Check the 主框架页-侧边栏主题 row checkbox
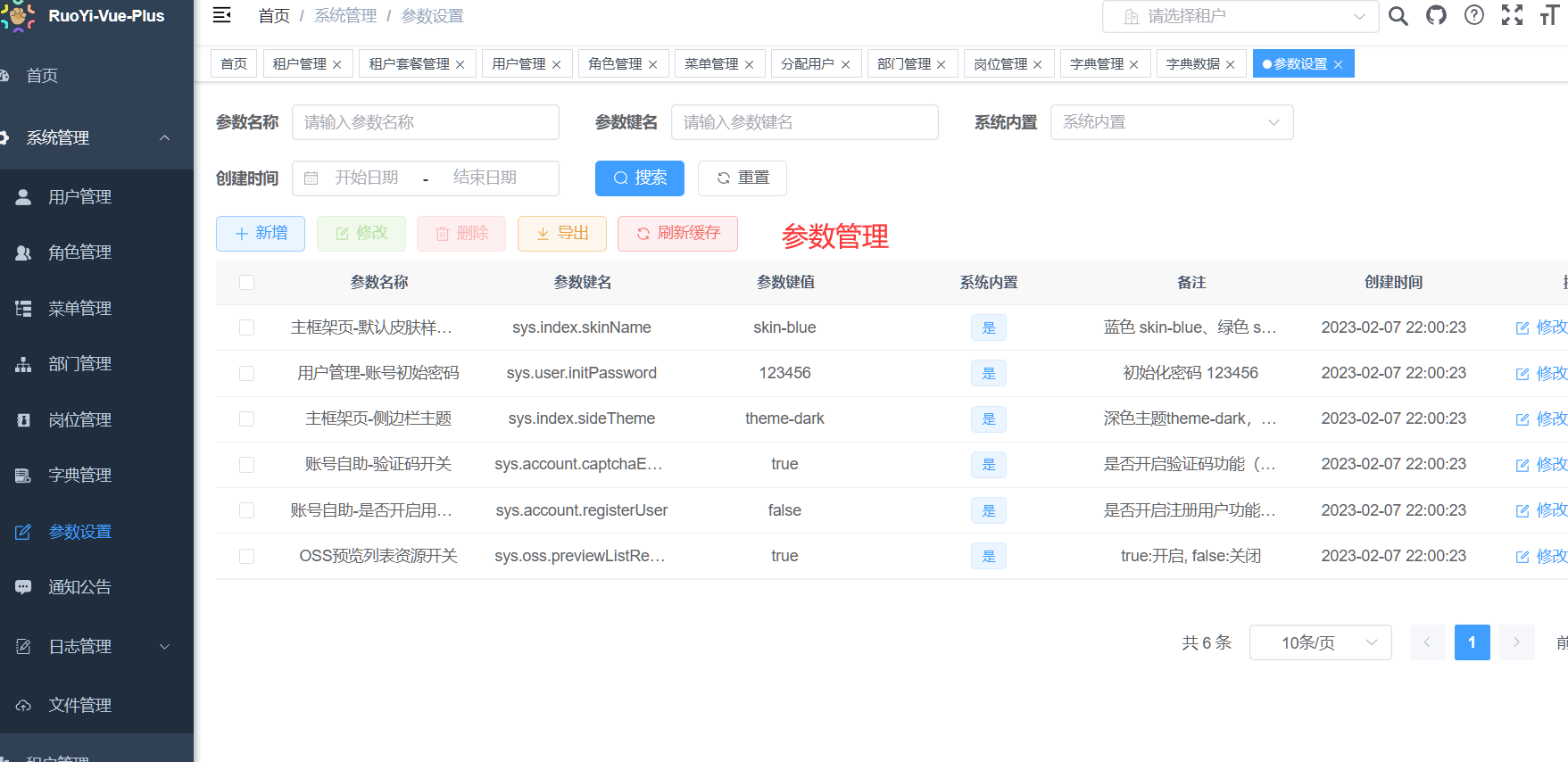The image size is (1568, 762). tap(247, 418)
